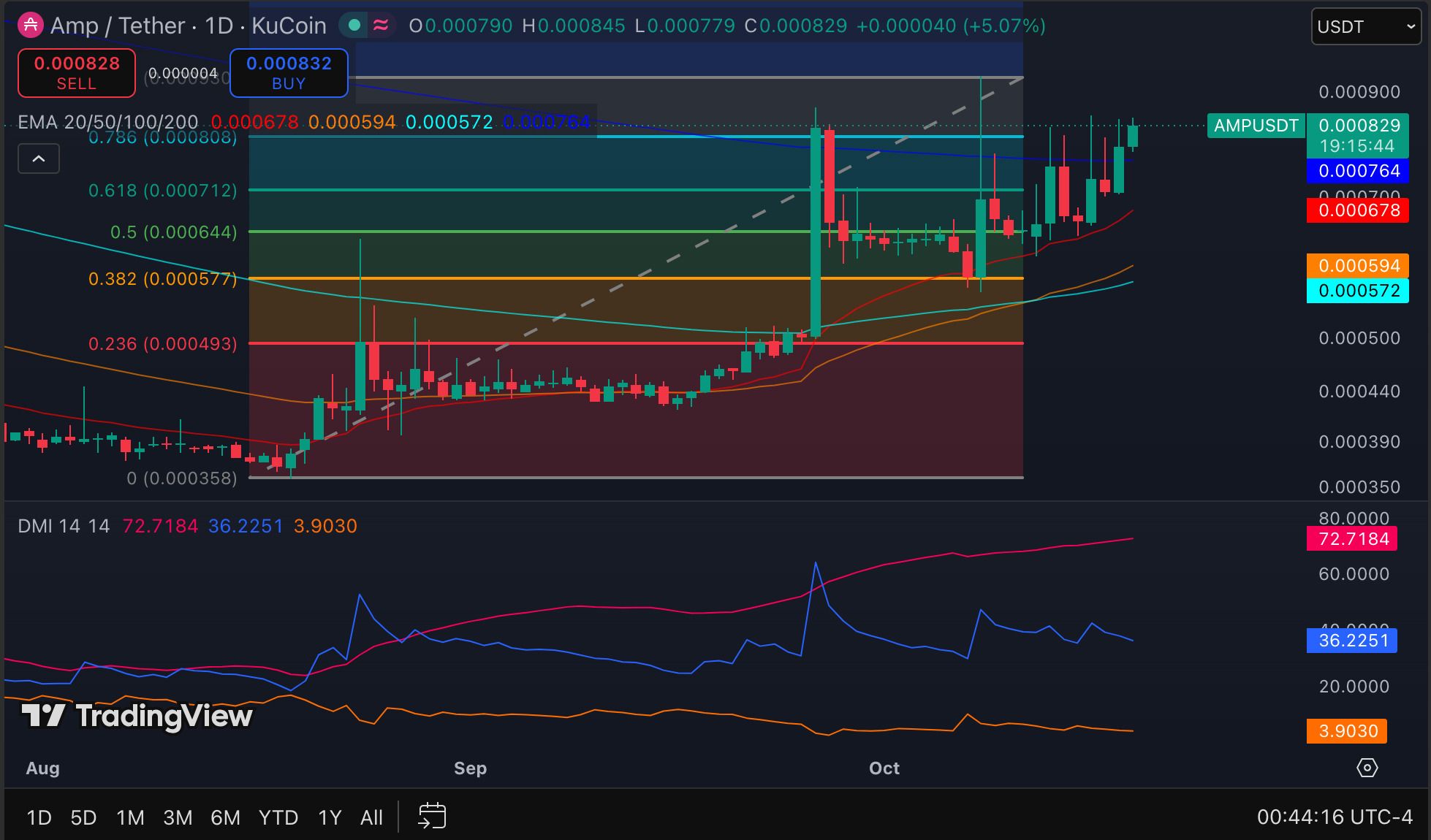The height and width of the screenshot is (840, 1431).
Task: Open the go-to-date calendar icon
Action: pyautogui.click(x=432, y=816)
